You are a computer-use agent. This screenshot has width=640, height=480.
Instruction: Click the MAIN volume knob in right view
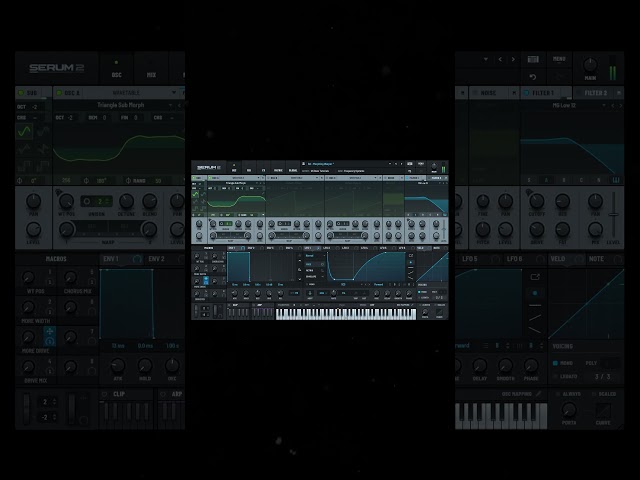tap(590, 64)
